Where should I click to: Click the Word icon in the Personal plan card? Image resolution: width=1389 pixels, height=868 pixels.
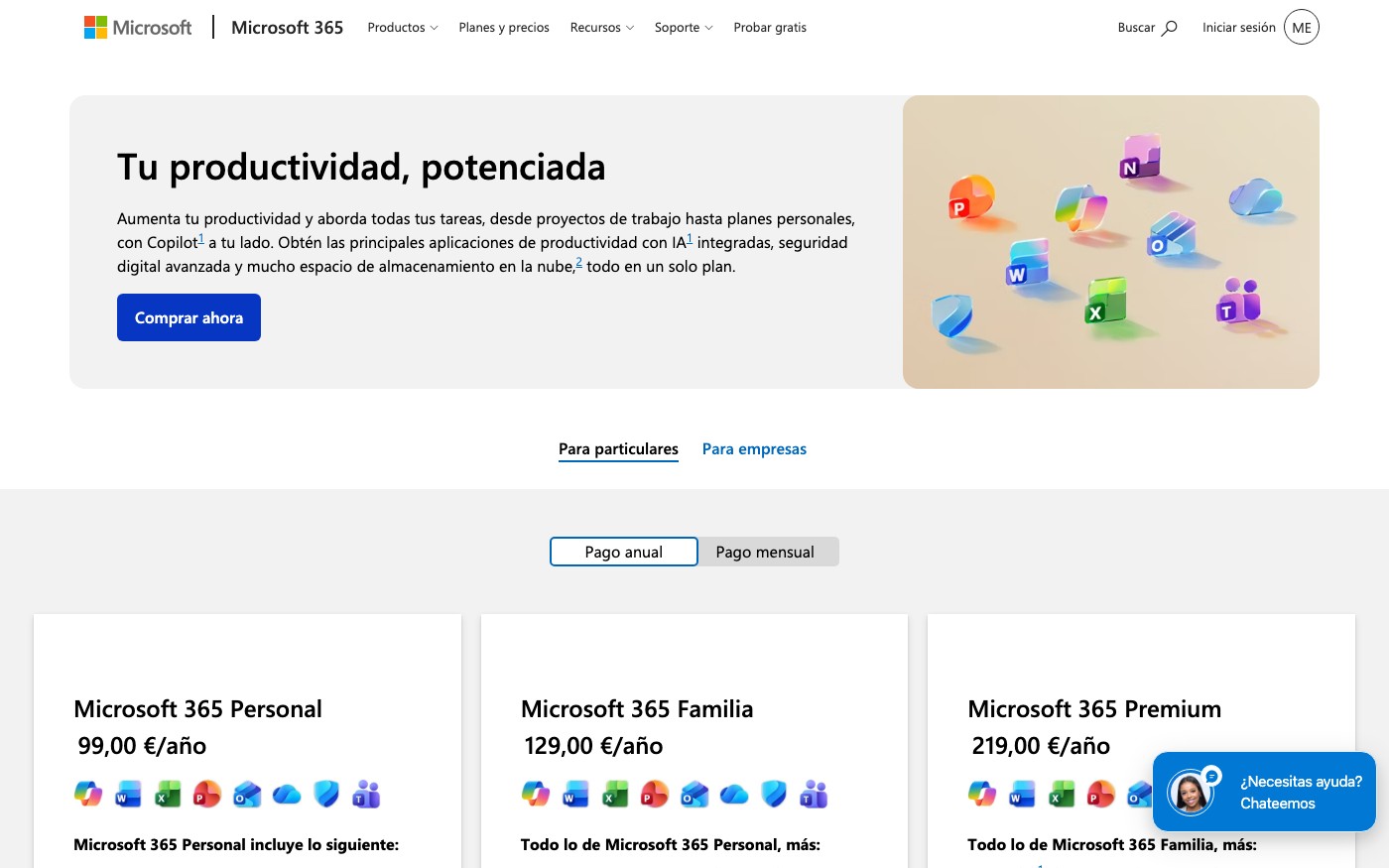click(128, 794)
